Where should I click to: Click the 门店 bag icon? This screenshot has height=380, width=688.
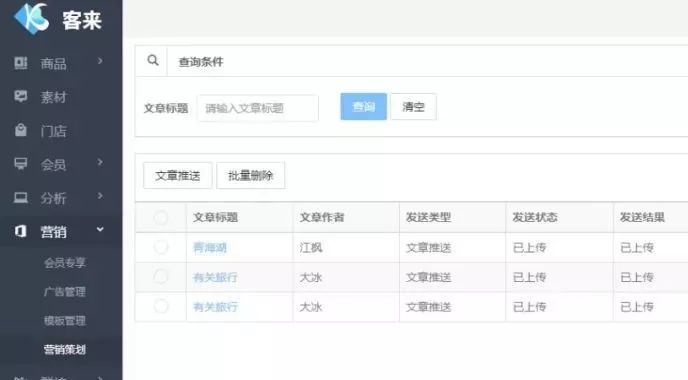point(21,130)
